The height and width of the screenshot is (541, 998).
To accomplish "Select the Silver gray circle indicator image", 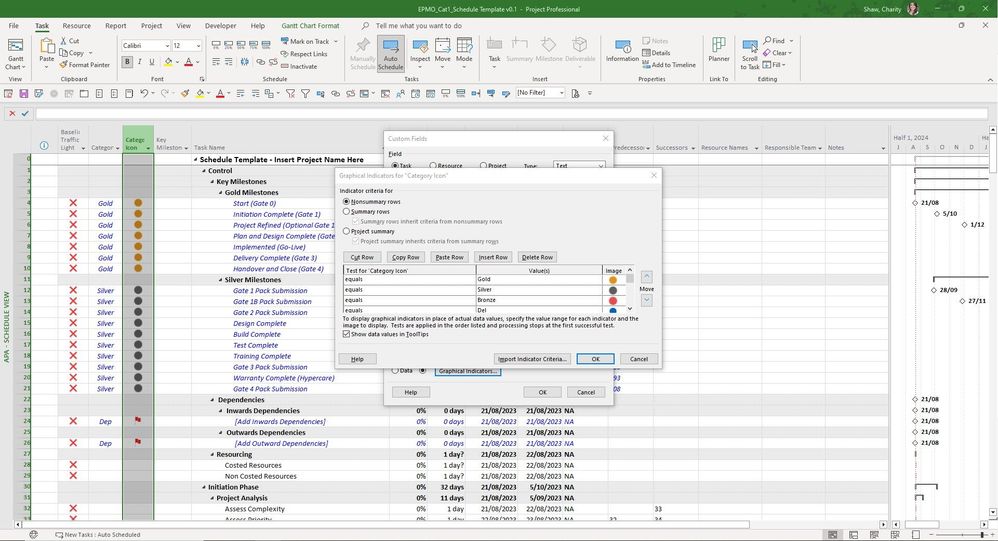I will [613, 290].
